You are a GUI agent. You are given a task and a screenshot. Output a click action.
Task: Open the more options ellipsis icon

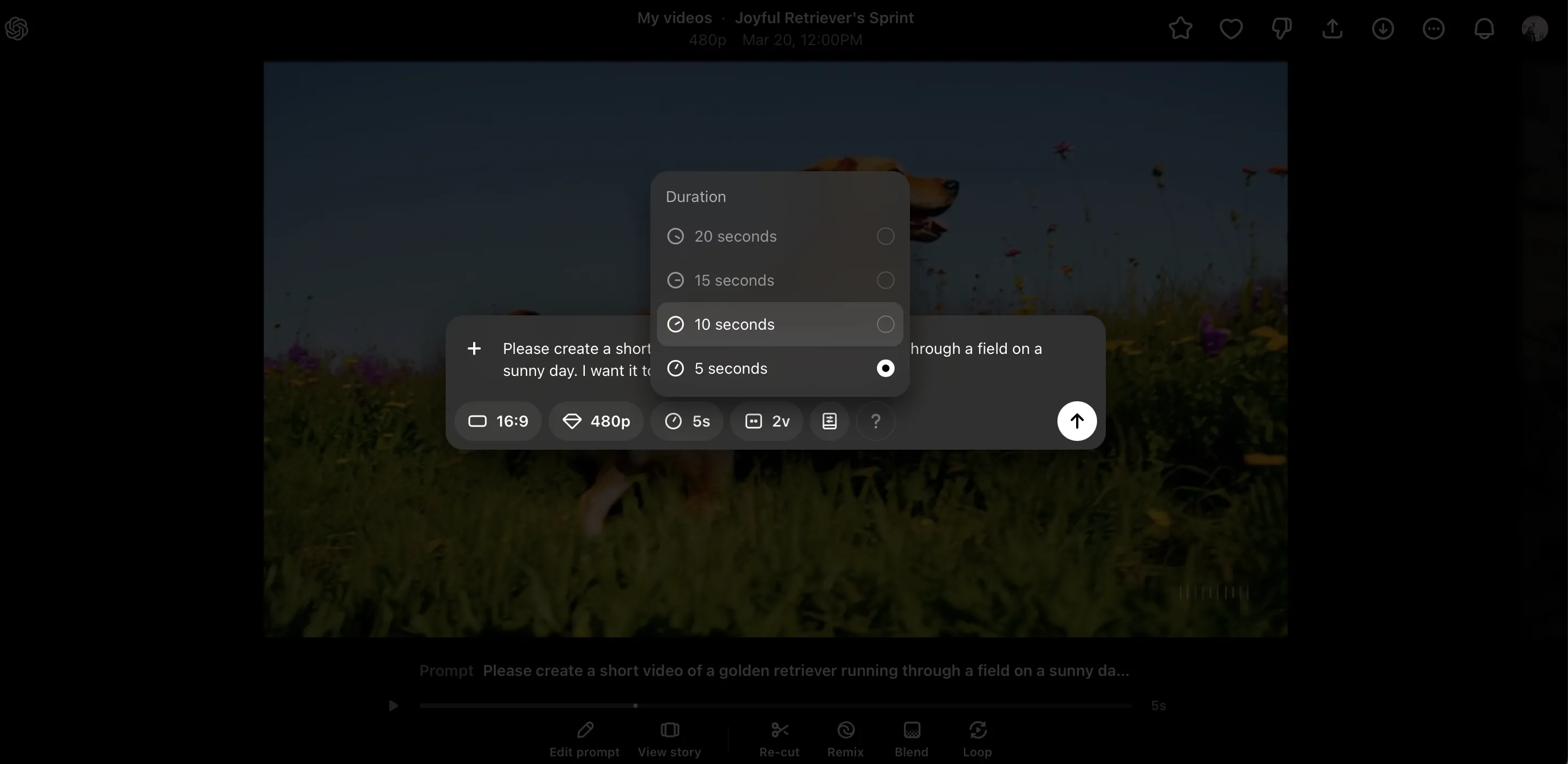(x=1433, y=29)
